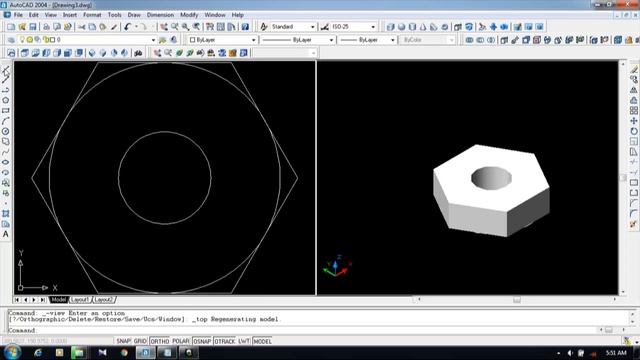Select the Box solid tool
This screenshot has width=640, height=360.
tap(391, 27)
